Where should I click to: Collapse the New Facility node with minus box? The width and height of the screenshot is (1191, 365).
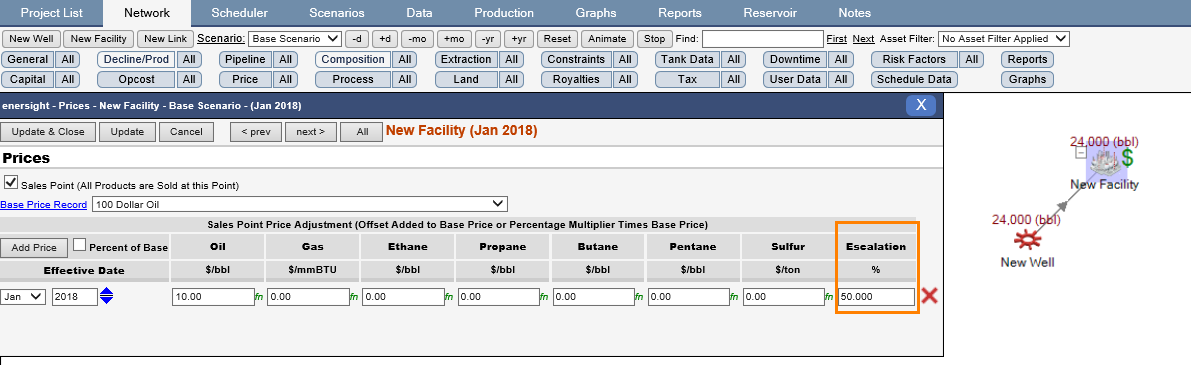(x=1081, y=153)
